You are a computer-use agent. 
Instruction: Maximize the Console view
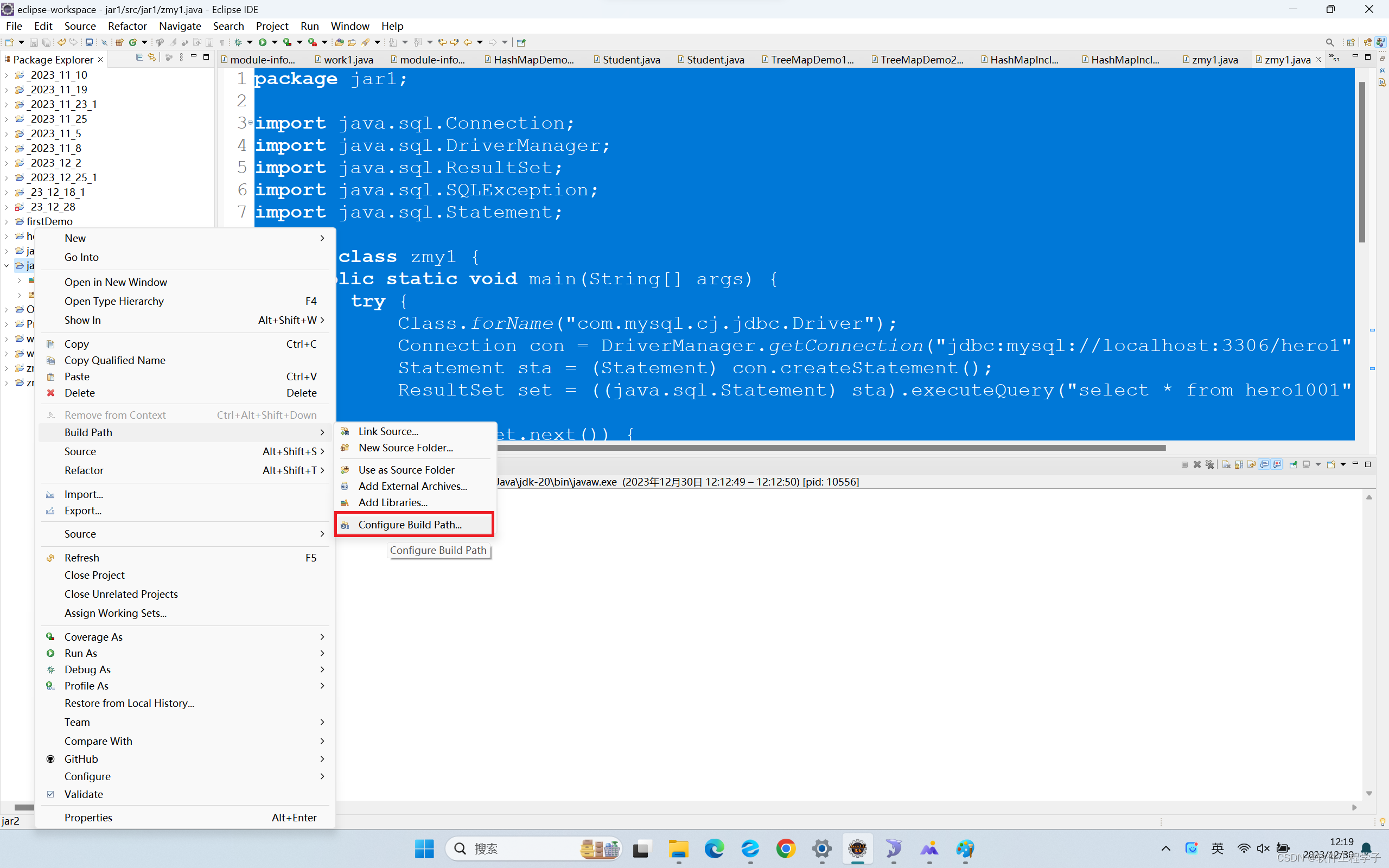tap(1368, 465)
